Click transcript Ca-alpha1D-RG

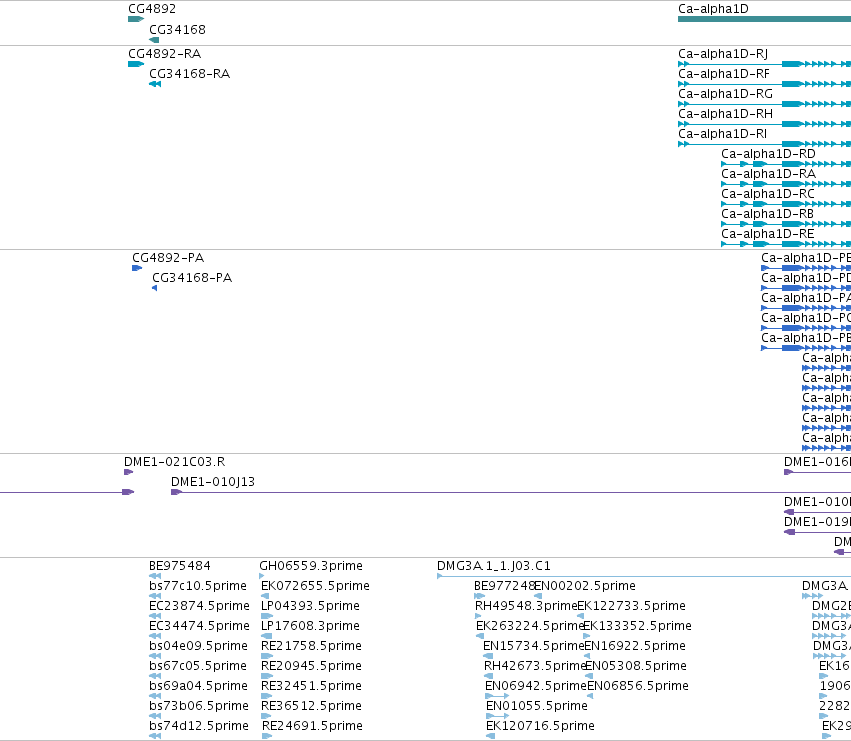pyautogui.click(x=725, y=94)
